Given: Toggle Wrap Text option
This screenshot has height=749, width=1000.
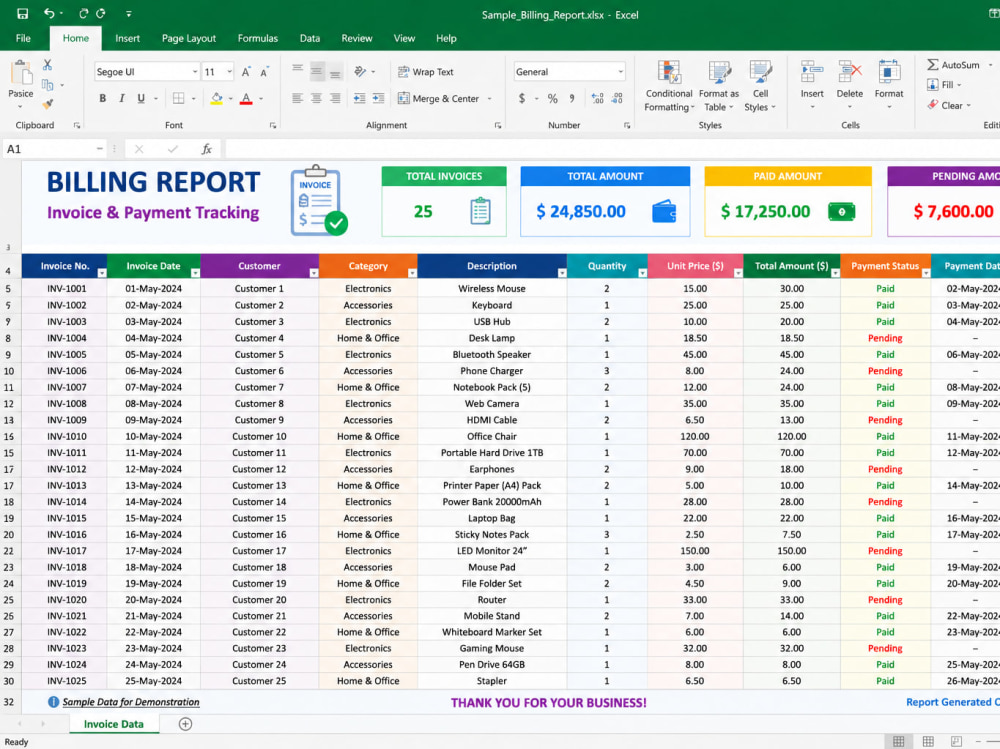Looking at the screenshot, I should [x=425, y=72].
